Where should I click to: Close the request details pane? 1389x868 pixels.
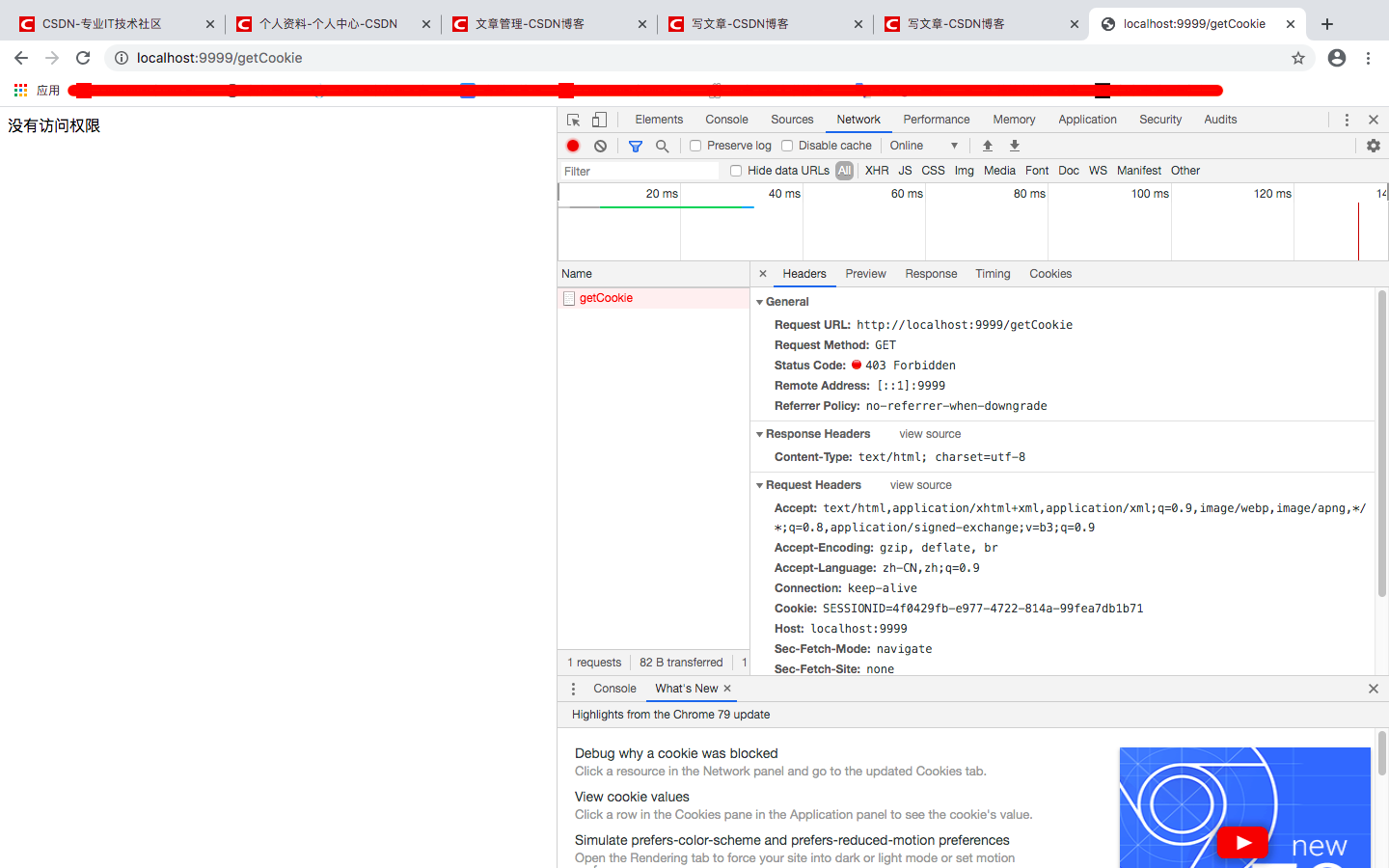tap(763, 274)
